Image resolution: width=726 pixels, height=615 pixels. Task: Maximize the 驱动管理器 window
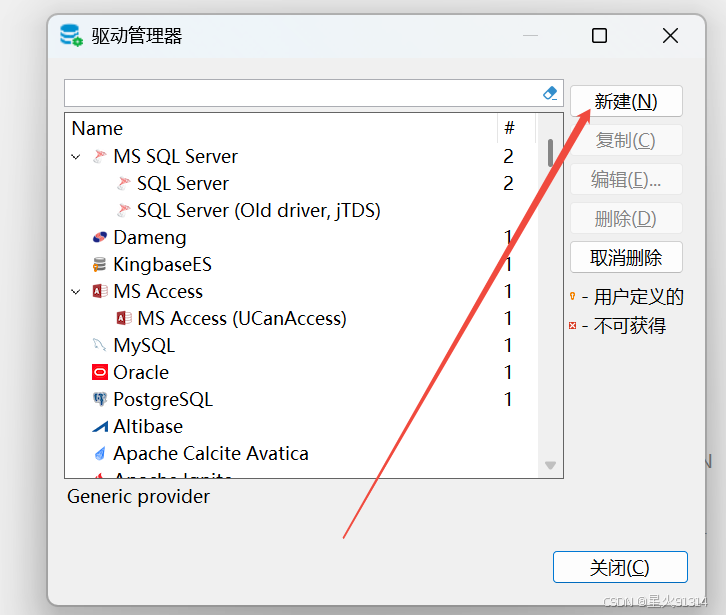coord(600,36)
